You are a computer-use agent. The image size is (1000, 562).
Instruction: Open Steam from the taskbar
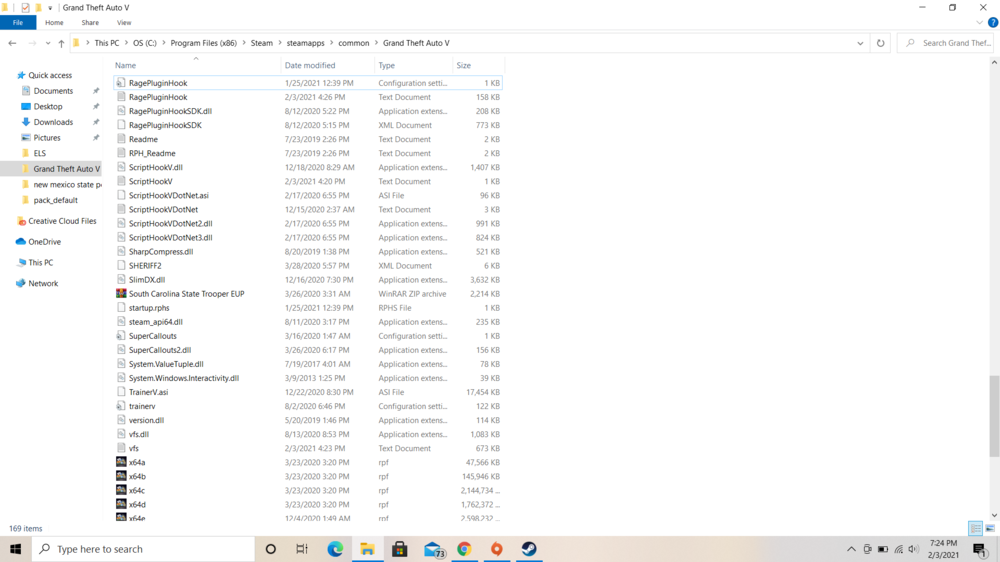529,549
